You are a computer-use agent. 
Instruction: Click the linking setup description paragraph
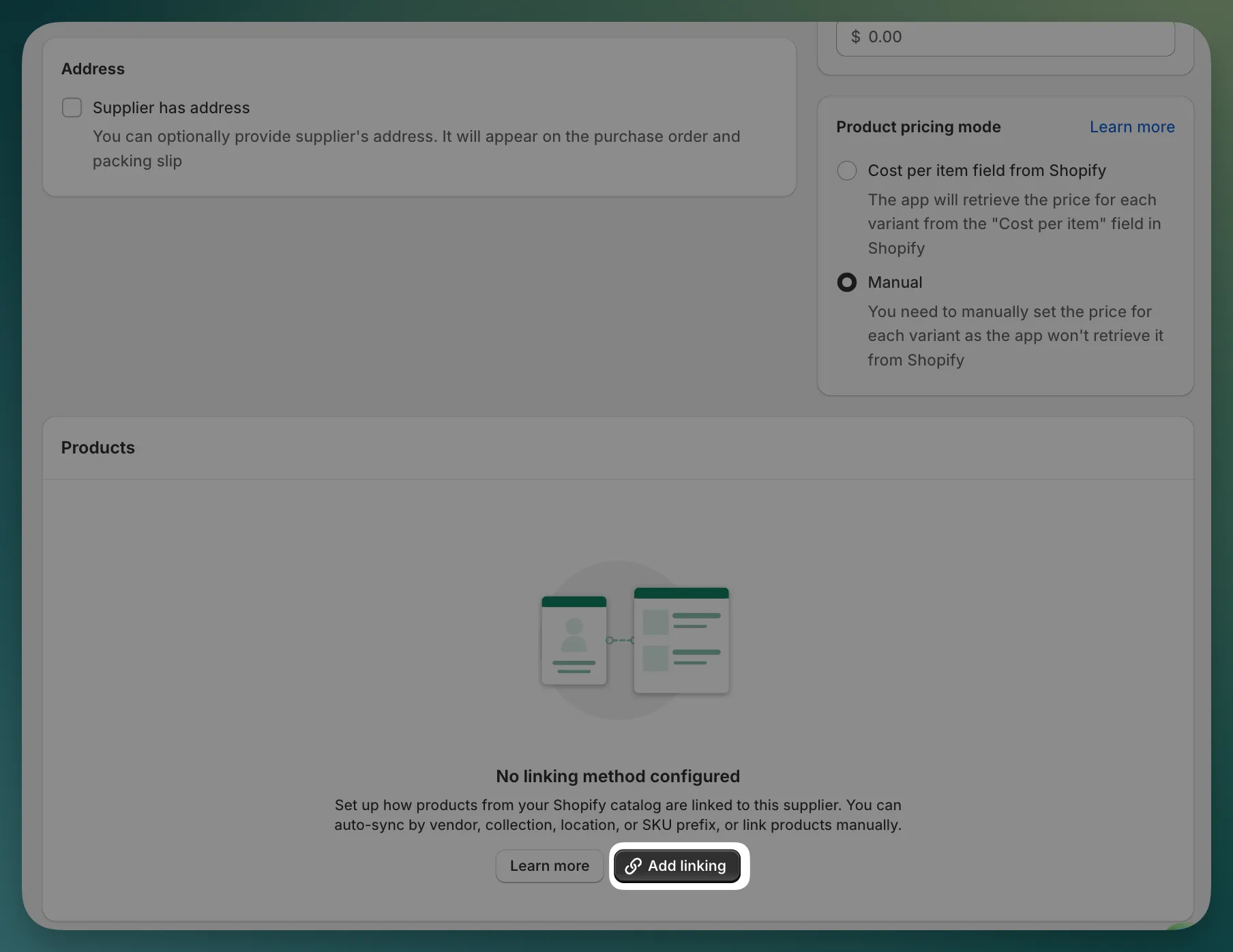pos(617,815)
